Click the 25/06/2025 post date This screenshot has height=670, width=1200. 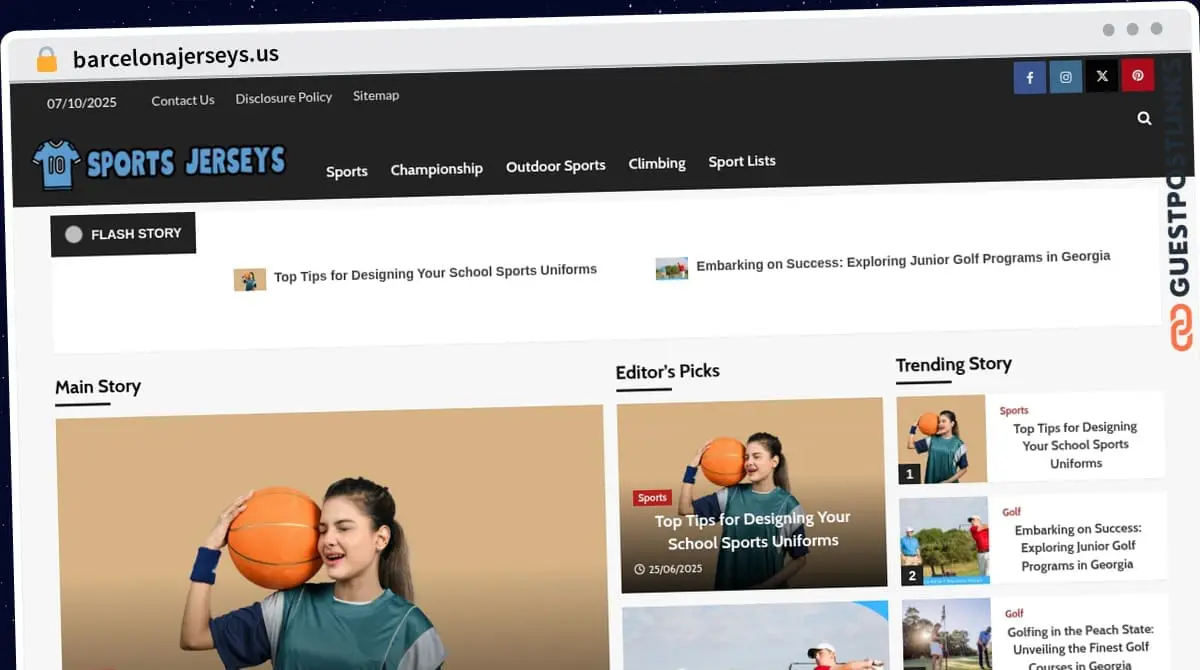[675, 569]
